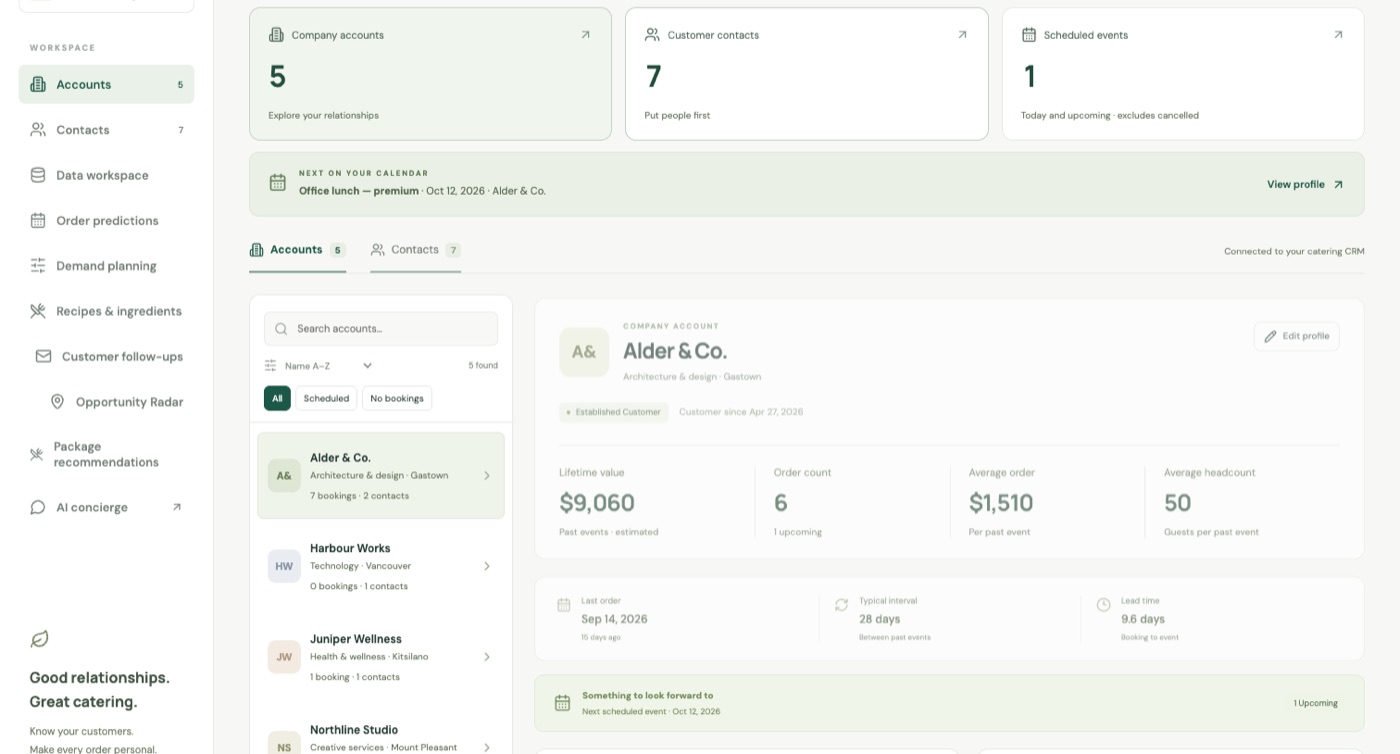Click the HW avatar for Harbour Works
1400x754 pixels.
tap(284, 566)
